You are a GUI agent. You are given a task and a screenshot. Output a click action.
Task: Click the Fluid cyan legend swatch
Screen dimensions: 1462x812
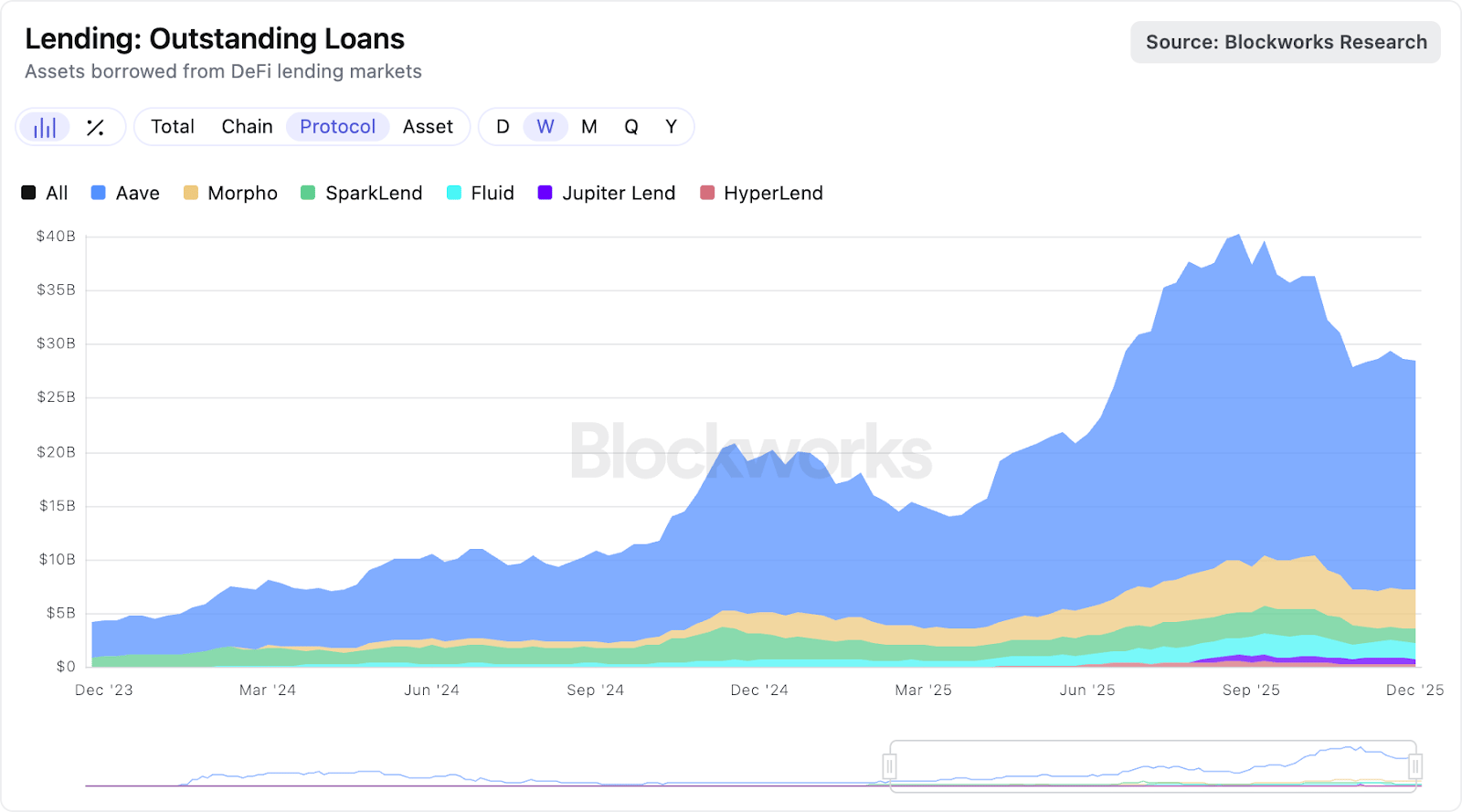point(454,193)
